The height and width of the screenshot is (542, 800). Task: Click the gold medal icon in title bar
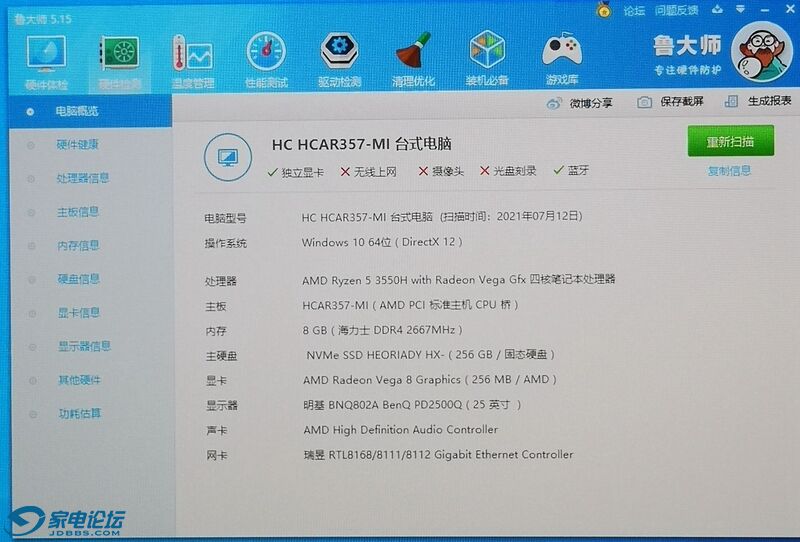coord(605,10)
